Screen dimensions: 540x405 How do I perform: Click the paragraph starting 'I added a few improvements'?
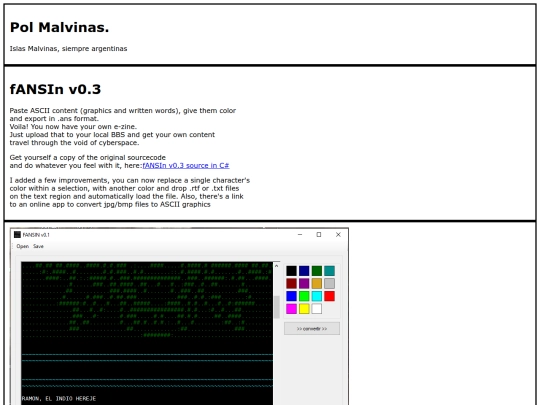click(130, 193)
